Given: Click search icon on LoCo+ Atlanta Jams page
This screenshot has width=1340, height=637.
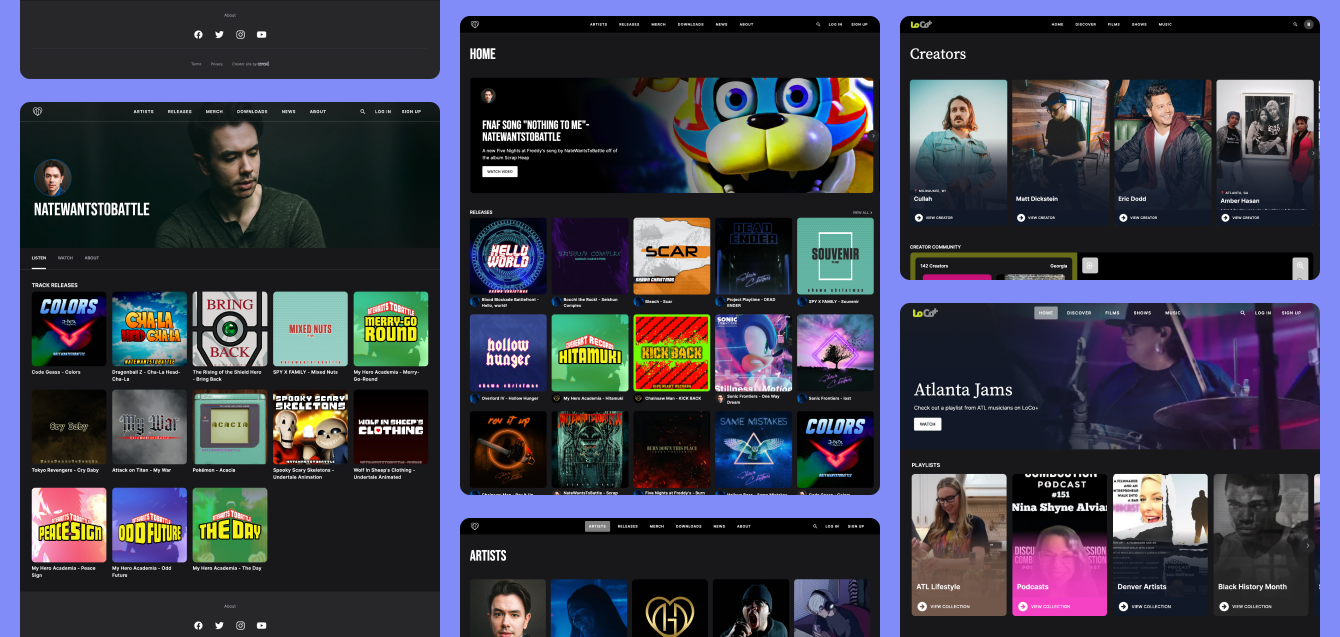Looking at the screenshot, I should [1243, 313].
